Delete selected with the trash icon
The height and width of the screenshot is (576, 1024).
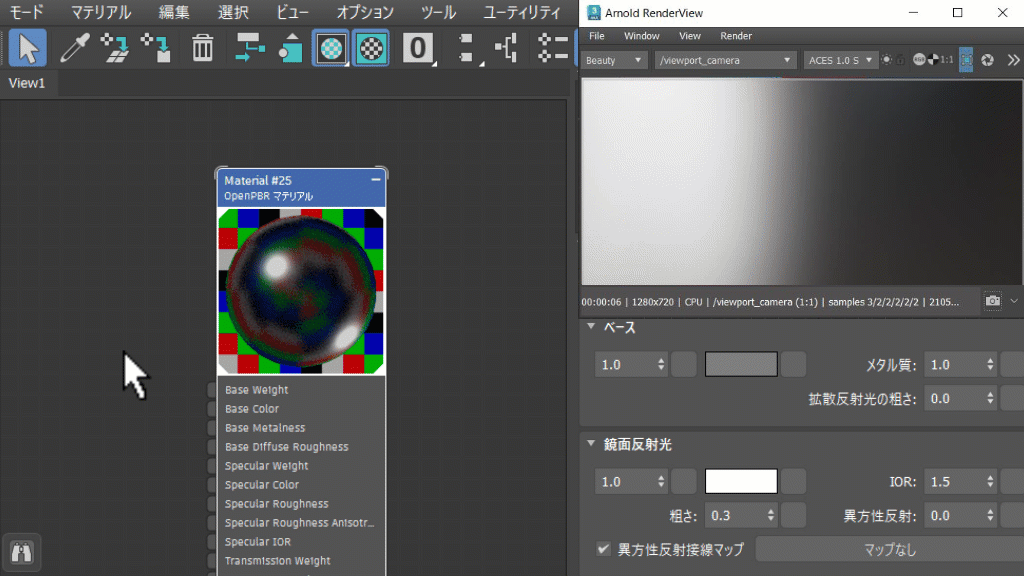(202, 48)
